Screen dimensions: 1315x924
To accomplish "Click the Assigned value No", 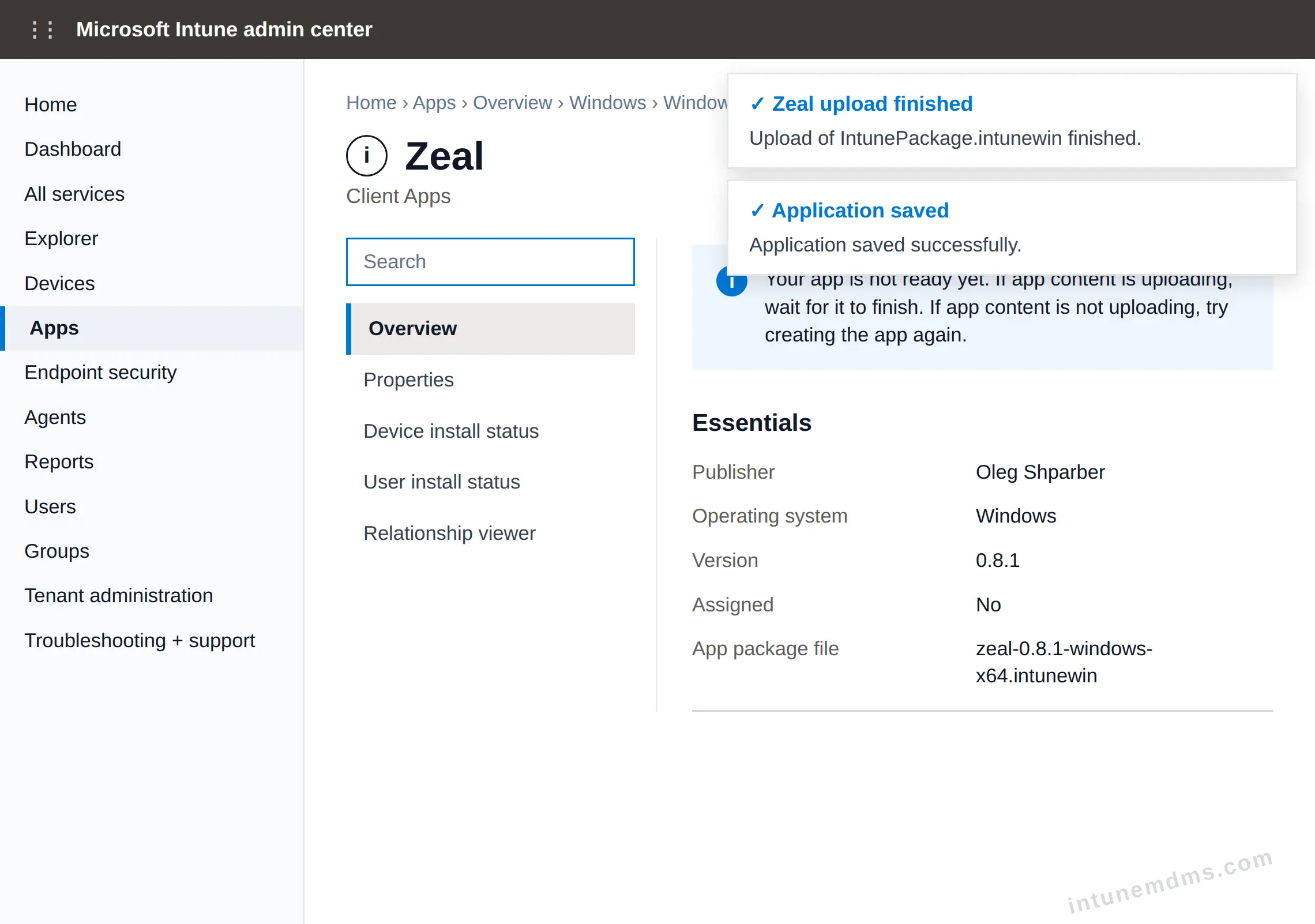I will click(989, 604).
